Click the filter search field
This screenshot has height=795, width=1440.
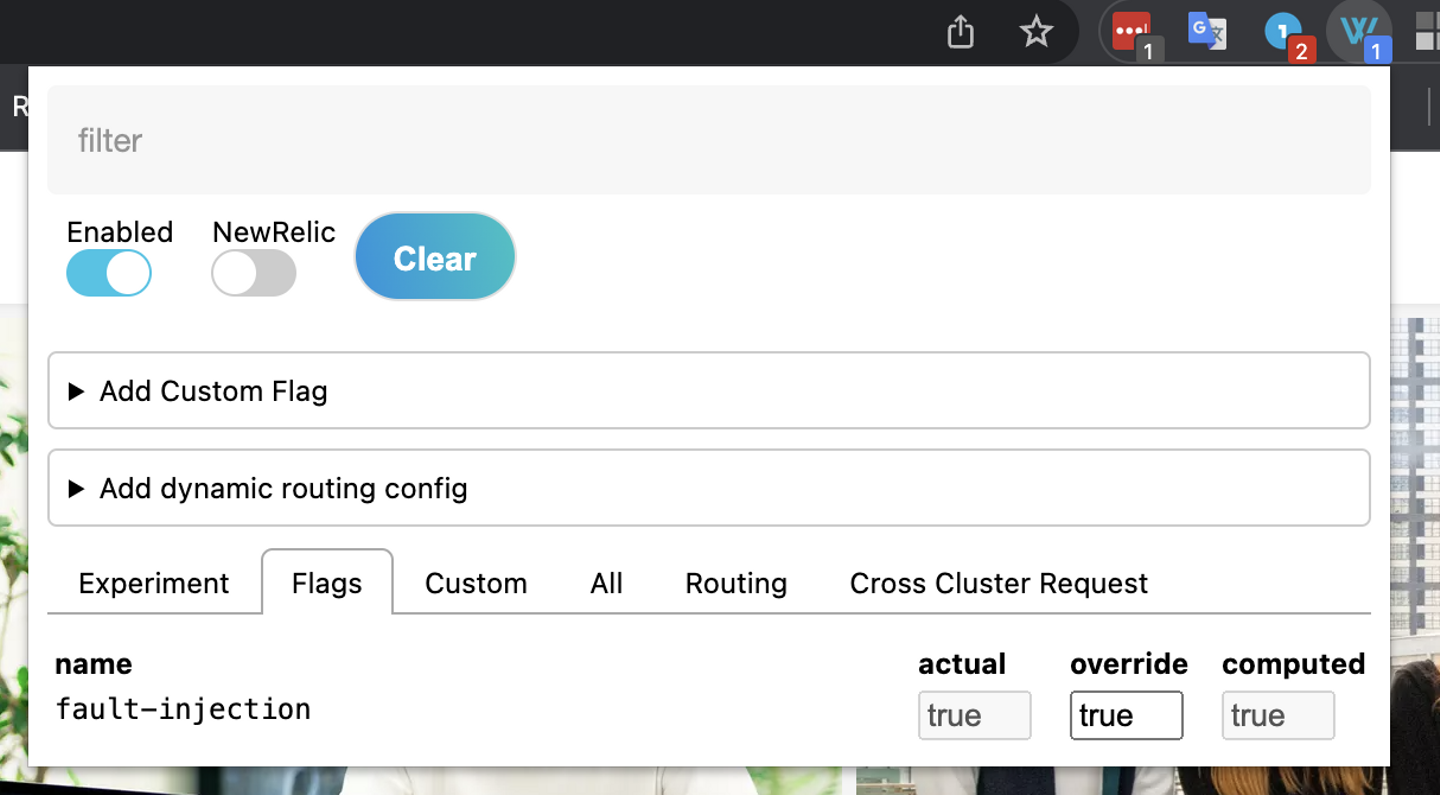coord(709,140)
